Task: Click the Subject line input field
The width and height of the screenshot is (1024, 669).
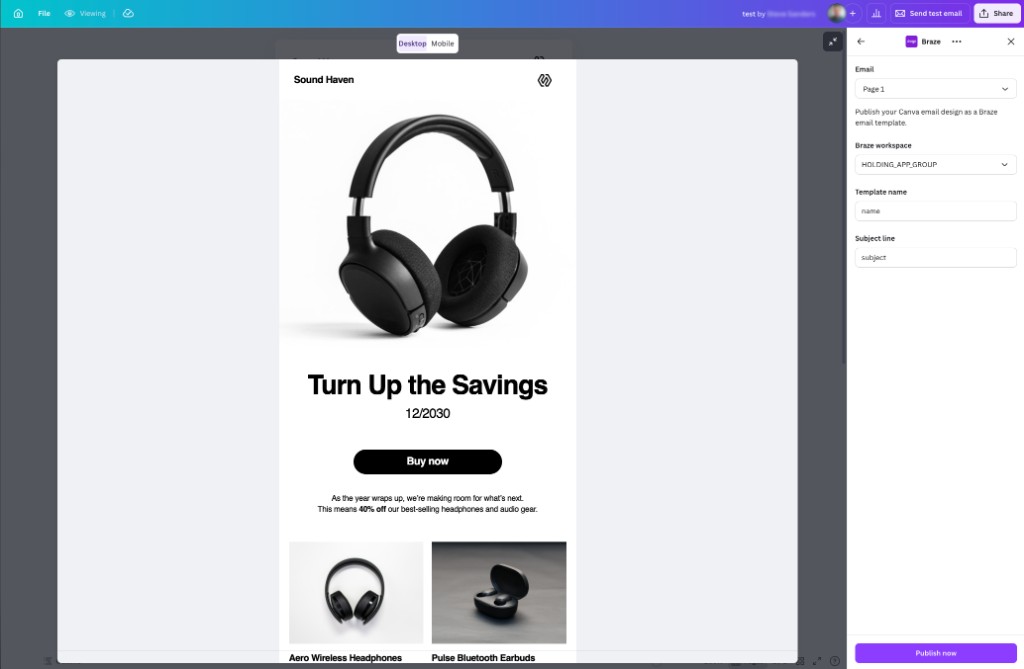Action: pos(935,257)
